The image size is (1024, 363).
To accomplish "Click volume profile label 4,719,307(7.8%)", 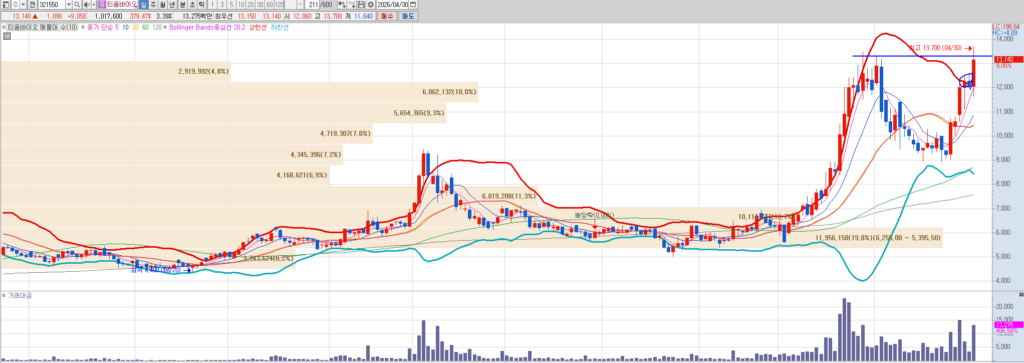I will 346,134.
